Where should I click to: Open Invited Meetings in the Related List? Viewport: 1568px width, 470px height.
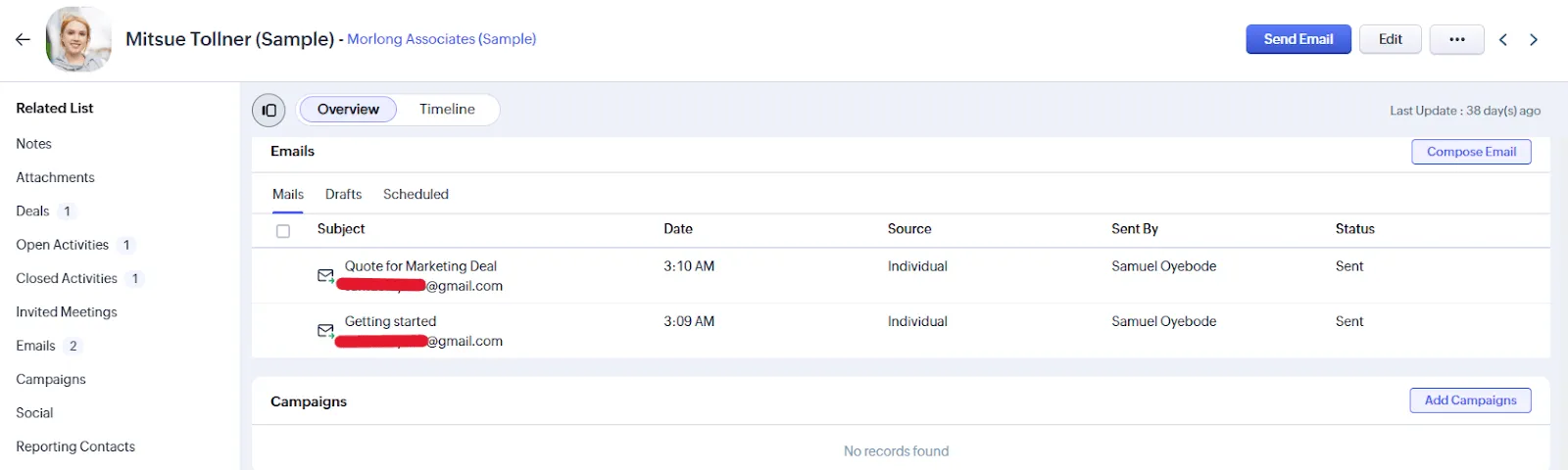click(x=67, y=312)
